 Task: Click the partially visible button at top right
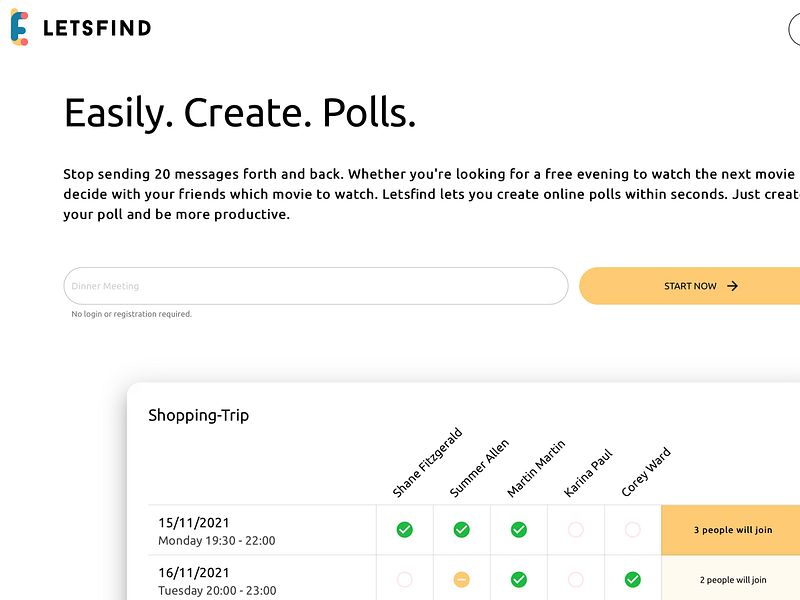794,30
